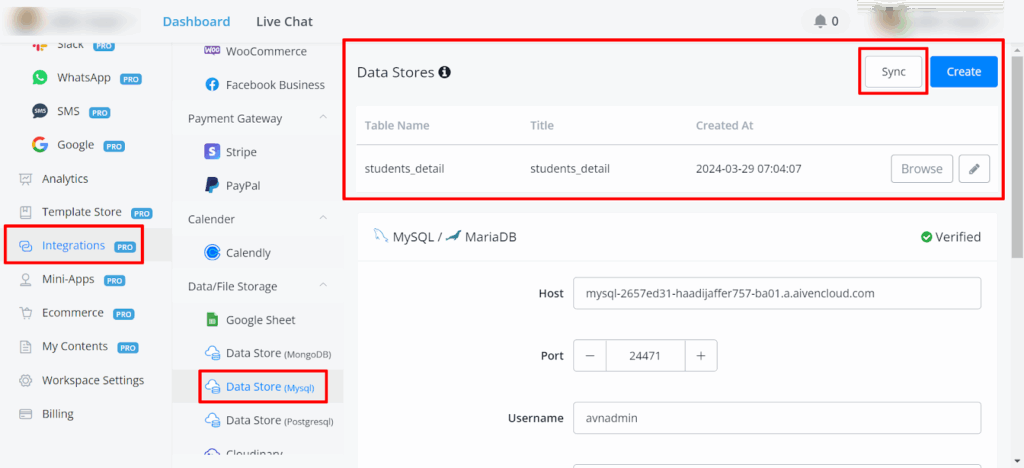Viewport: 1024px width, 468px height.
Task: Click the blue Create button
Action: coord(963,72)
